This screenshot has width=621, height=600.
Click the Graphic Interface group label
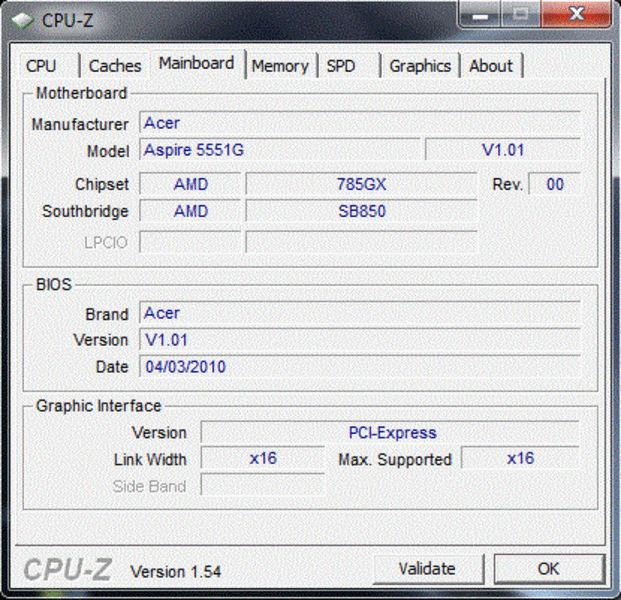98,406
